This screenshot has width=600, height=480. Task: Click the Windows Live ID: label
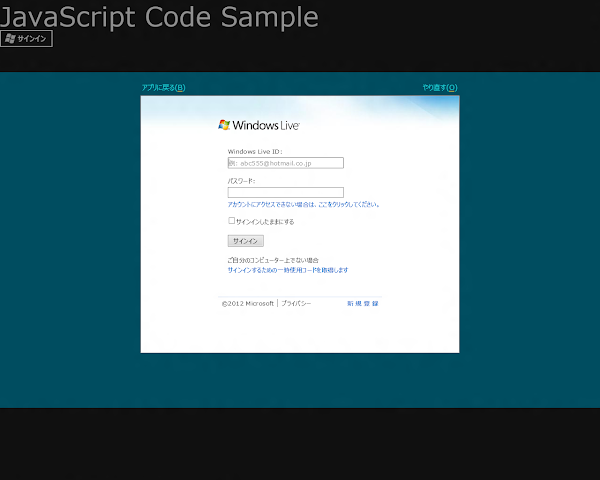coord(255,152)
